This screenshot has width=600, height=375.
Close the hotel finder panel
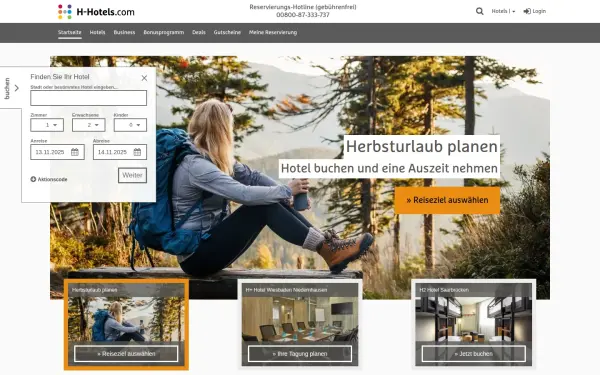tap(144, 78)
